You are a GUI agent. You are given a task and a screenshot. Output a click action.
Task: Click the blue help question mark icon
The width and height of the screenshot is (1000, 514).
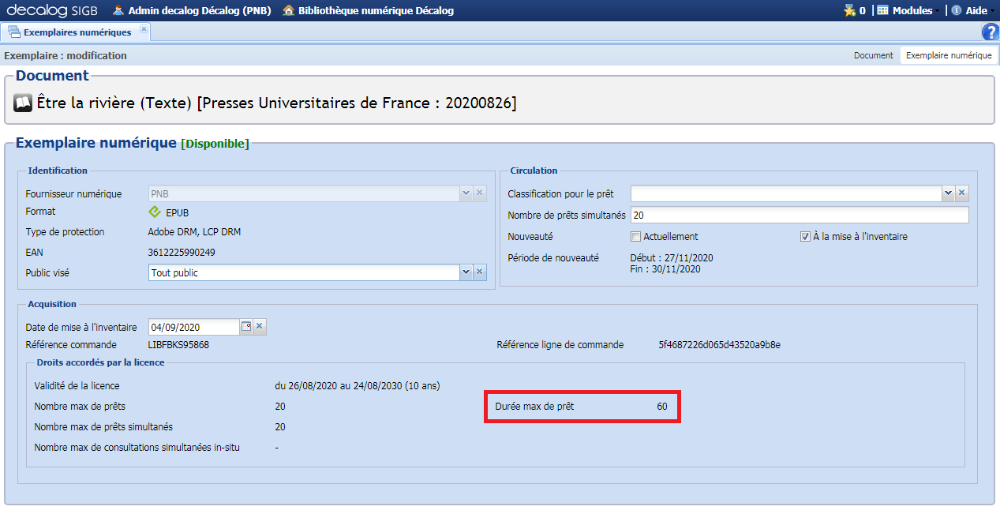(x=990, y=32)
